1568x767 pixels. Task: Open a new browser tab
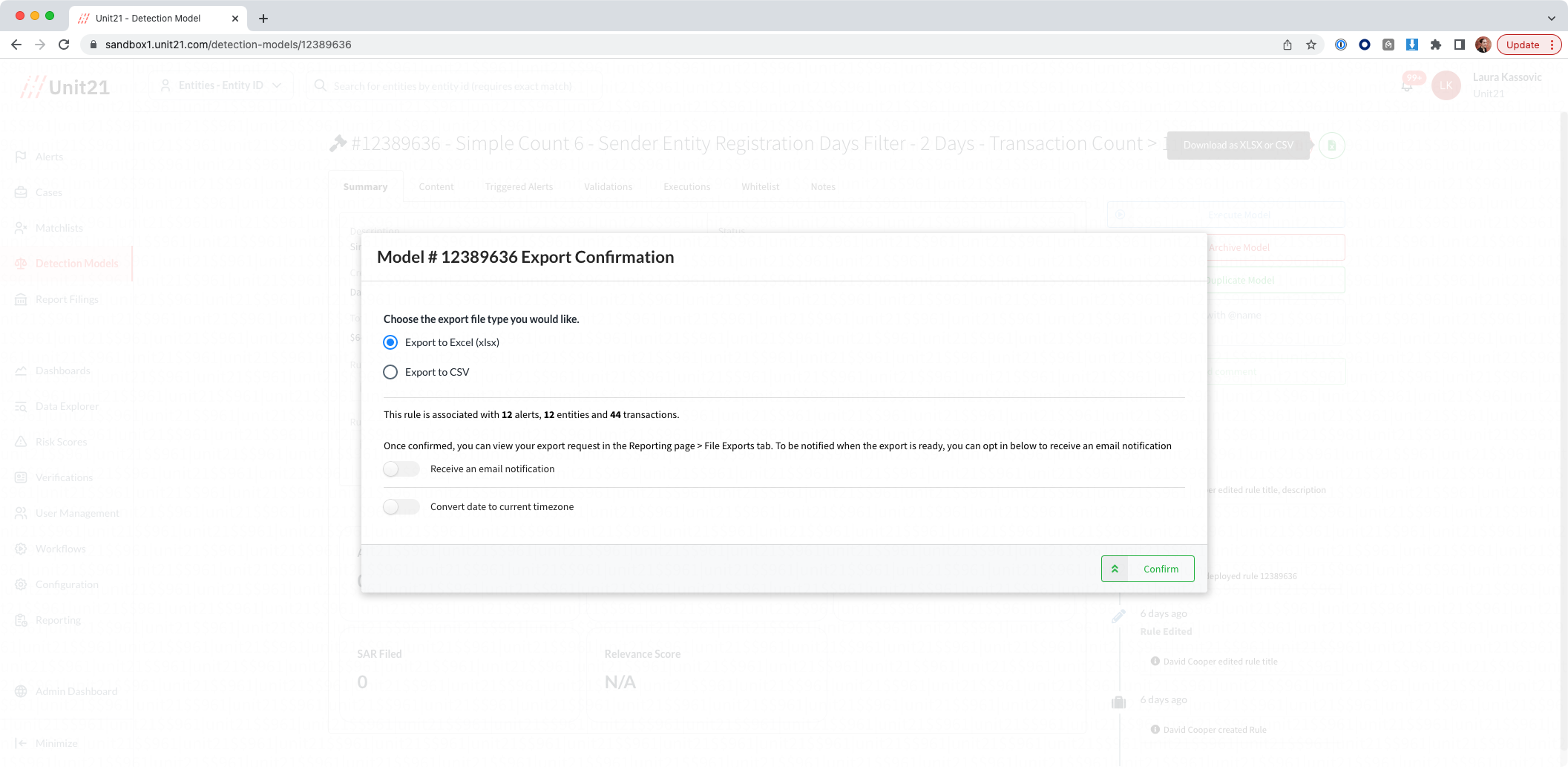coord(263,19)
